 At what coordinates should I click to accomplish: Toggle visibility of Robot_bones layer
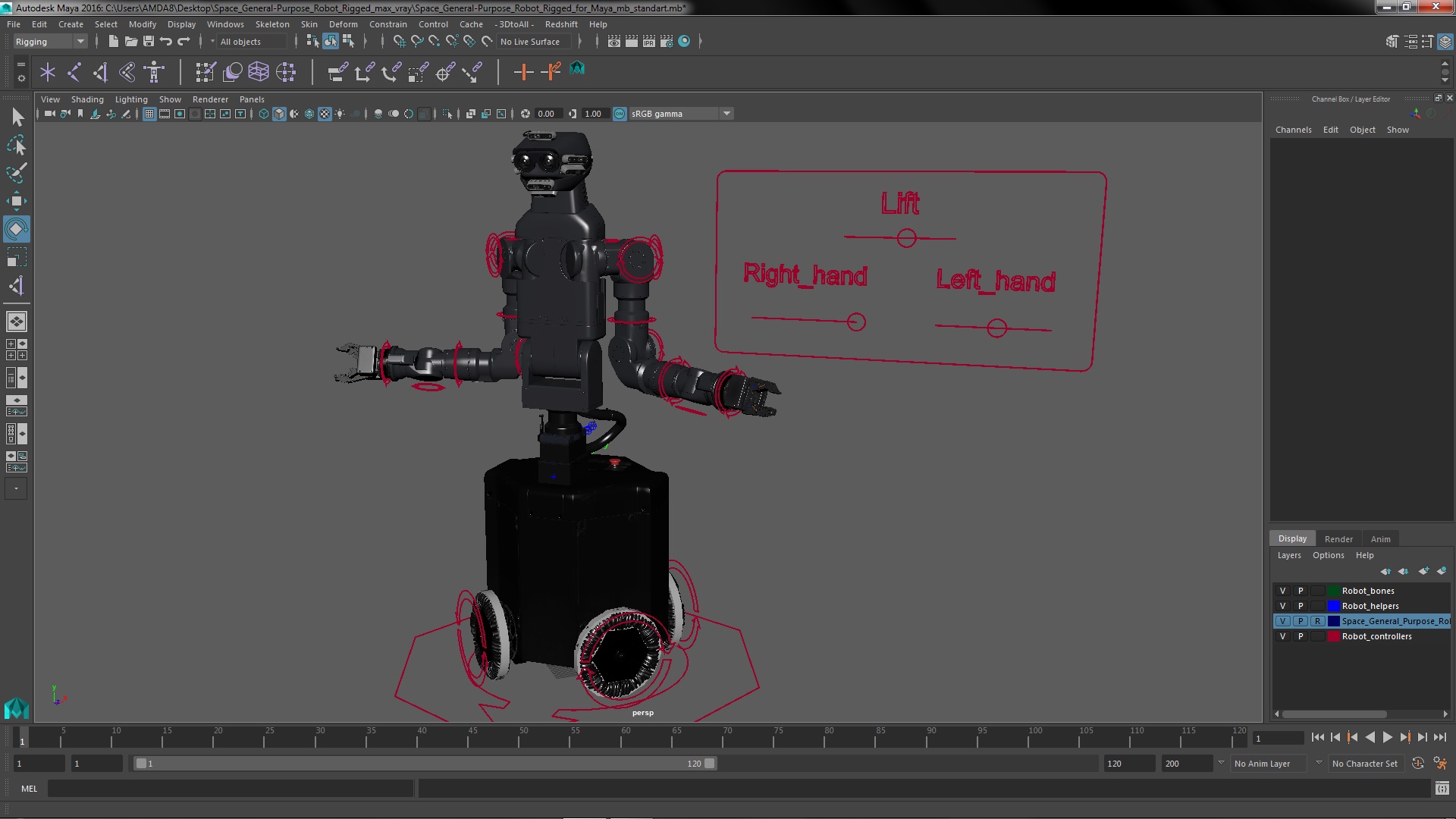click(x=1282, y=591)
